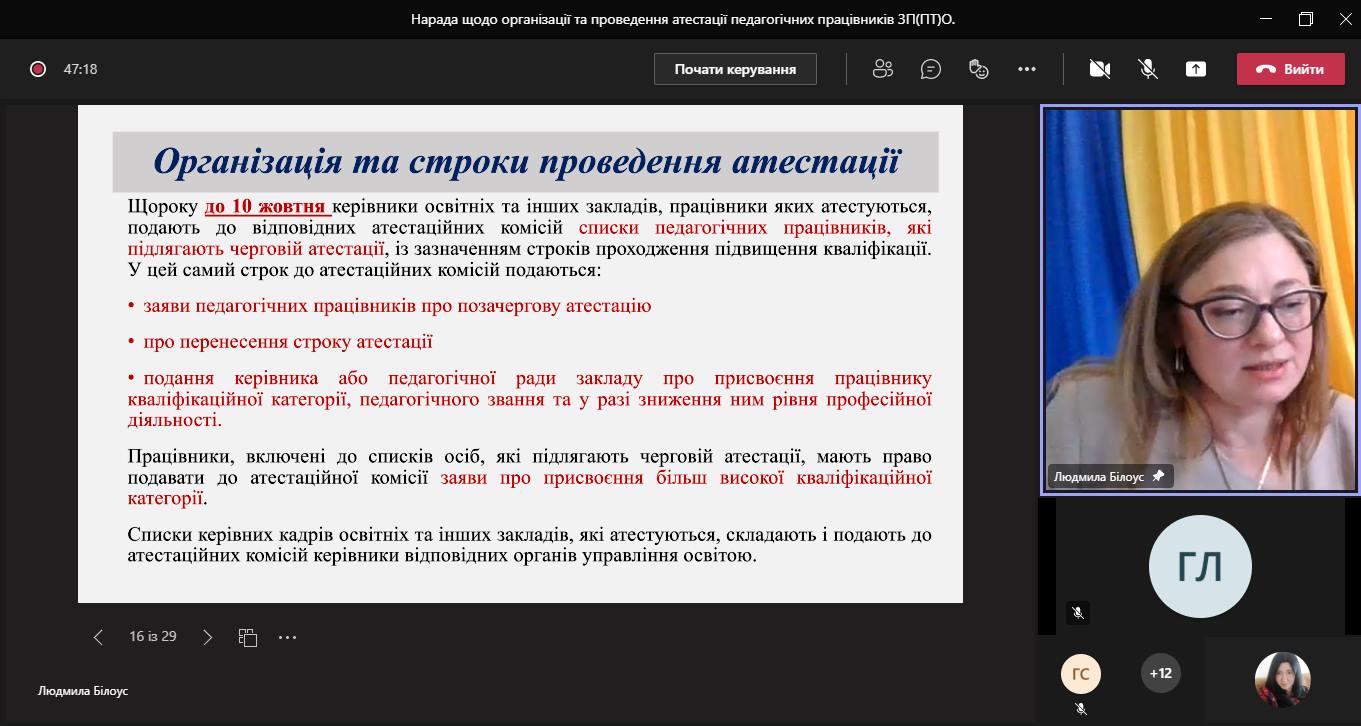The width and height of the screenshot is (1361, 726).
Task: Advance to the next slide
Action: tap(207, 637)
